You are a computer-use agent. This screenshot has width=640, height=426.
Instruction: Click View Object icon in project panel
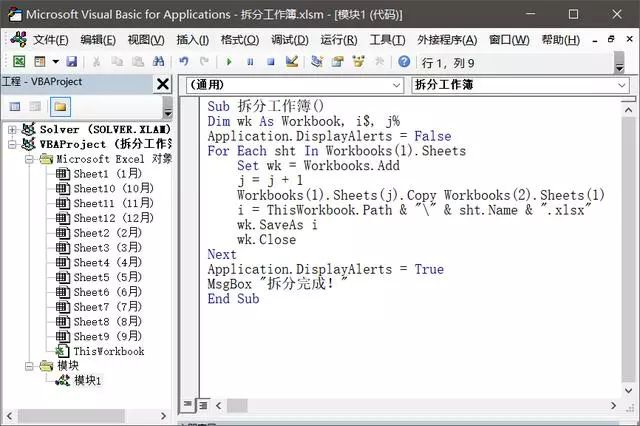point(35,107)
